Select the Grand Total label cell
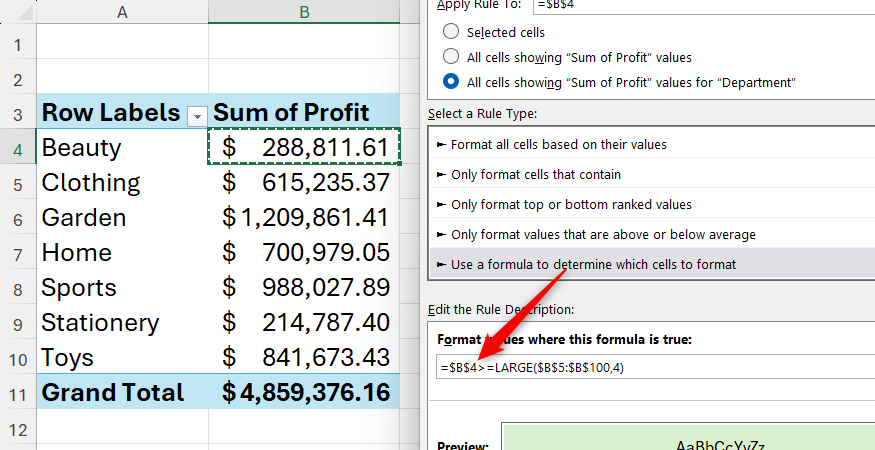The image size is (875, 450). click(122, 392)
